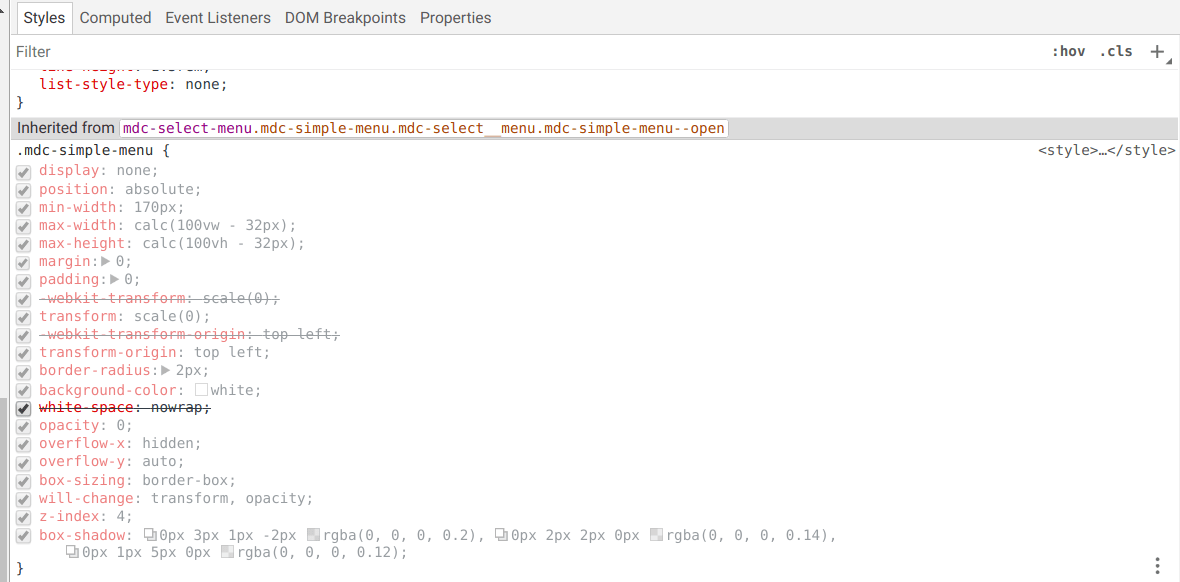Toggle the margin property checkbox
Screen dimensions: 1180x582
(23, 263)
